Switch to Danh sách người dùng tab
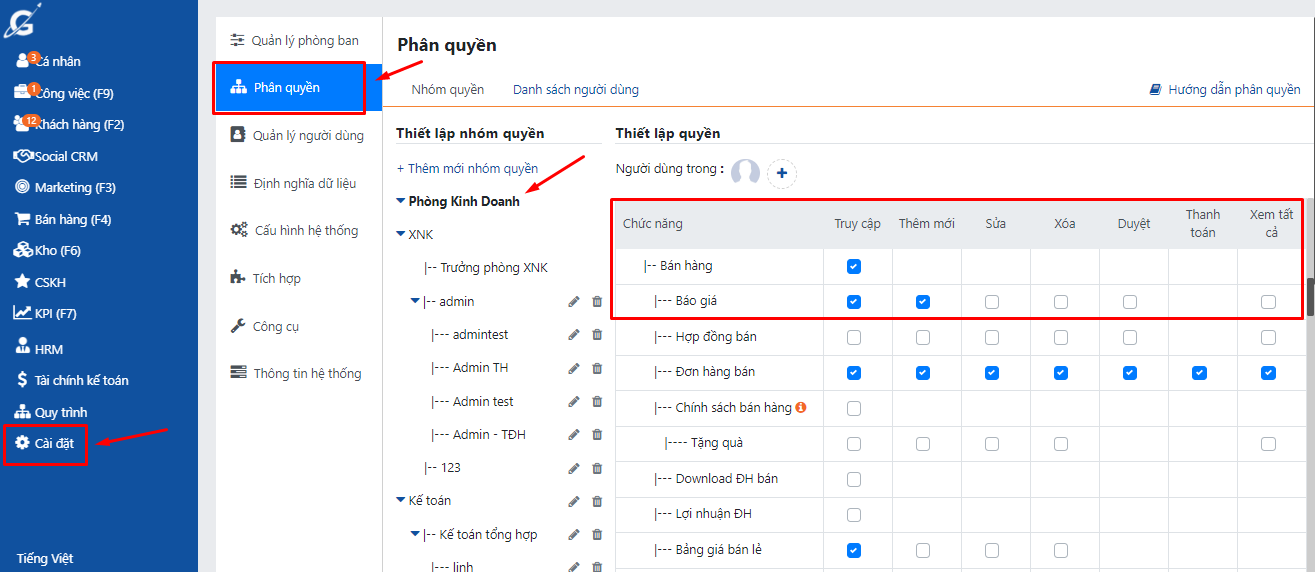 [x=575, y=90]
